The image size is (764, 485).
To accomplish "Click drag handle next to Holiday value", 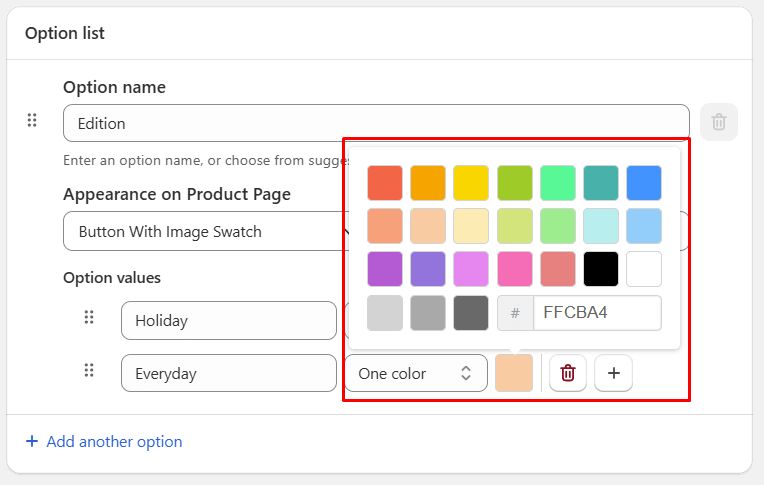I will pyautogui.click(x=89, y=318).
